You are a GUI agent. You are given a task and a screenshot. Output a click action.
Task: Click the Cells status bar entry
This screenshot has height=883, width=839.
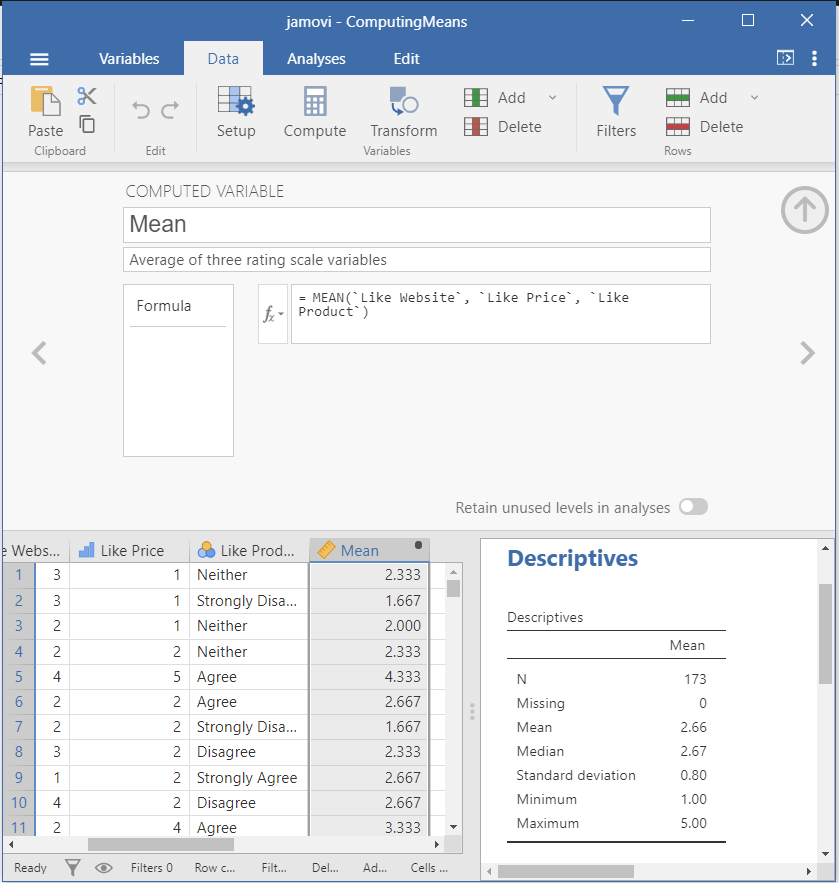point(429,868)
